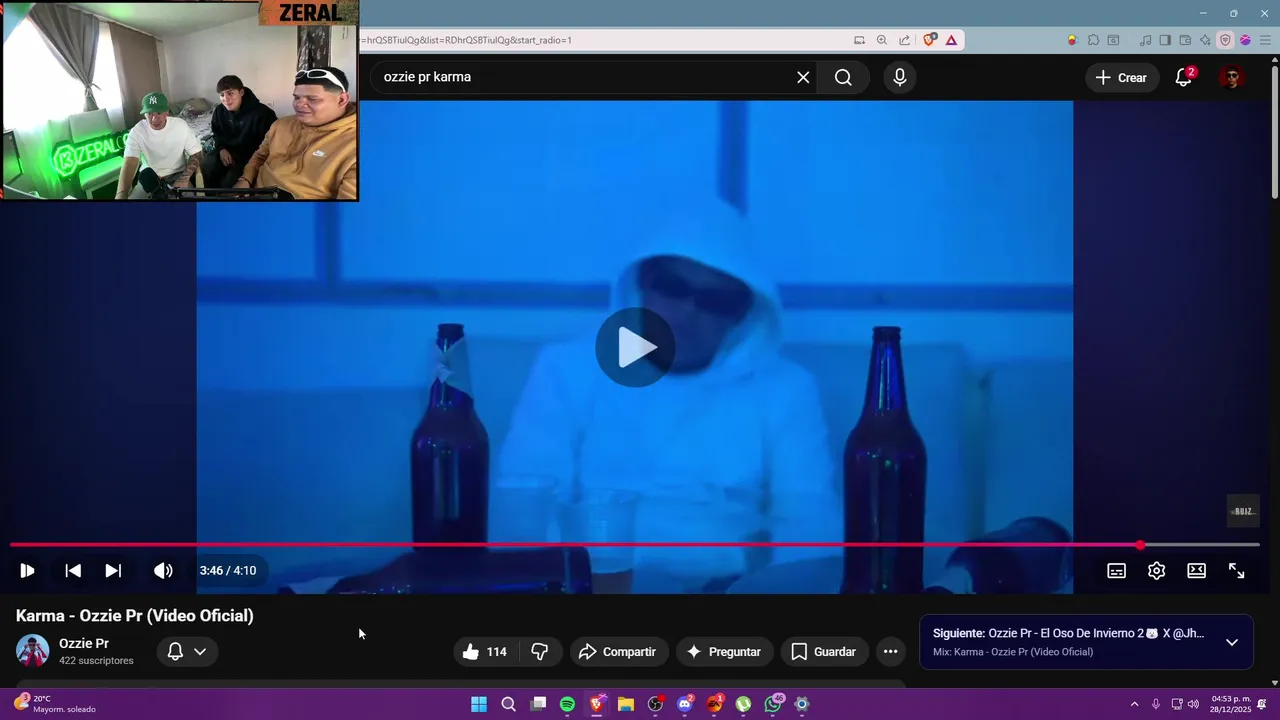Viewport: 1280px width, 720px height.
Task: Show hidden system tray icons chevron
Action: click(1134, 704)
